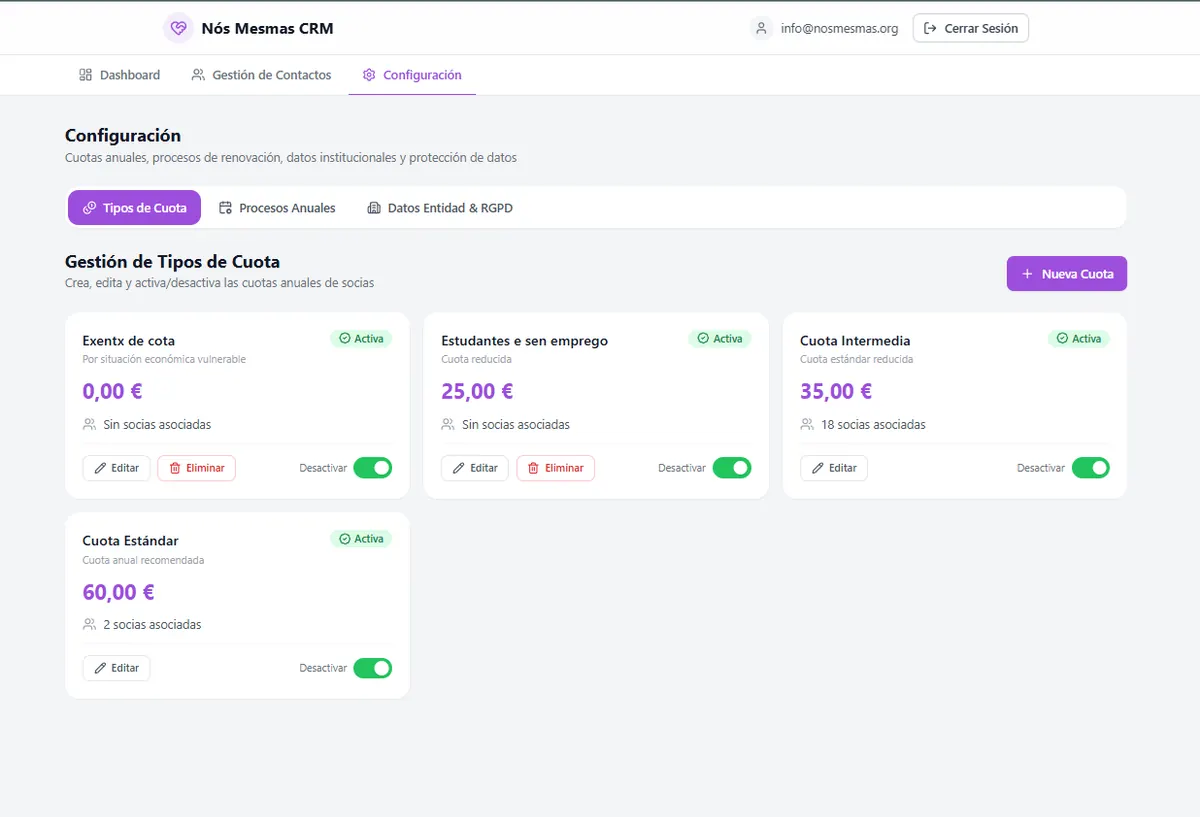Image resolution: width=1200 pixels, height=817 pixels.
Task: Click the Cuota anual recomendada description
Action: 143,560
